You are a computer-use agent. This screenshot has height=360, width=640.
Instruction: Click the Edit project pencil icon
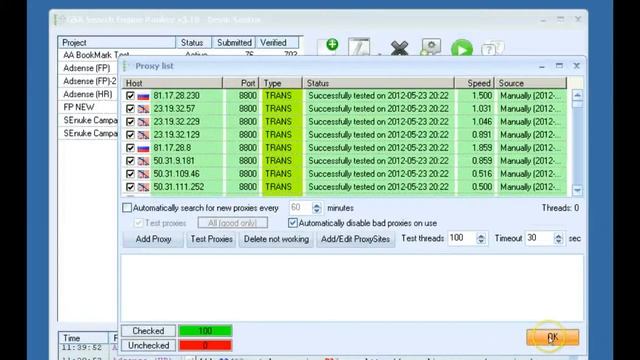click(359, 47)
